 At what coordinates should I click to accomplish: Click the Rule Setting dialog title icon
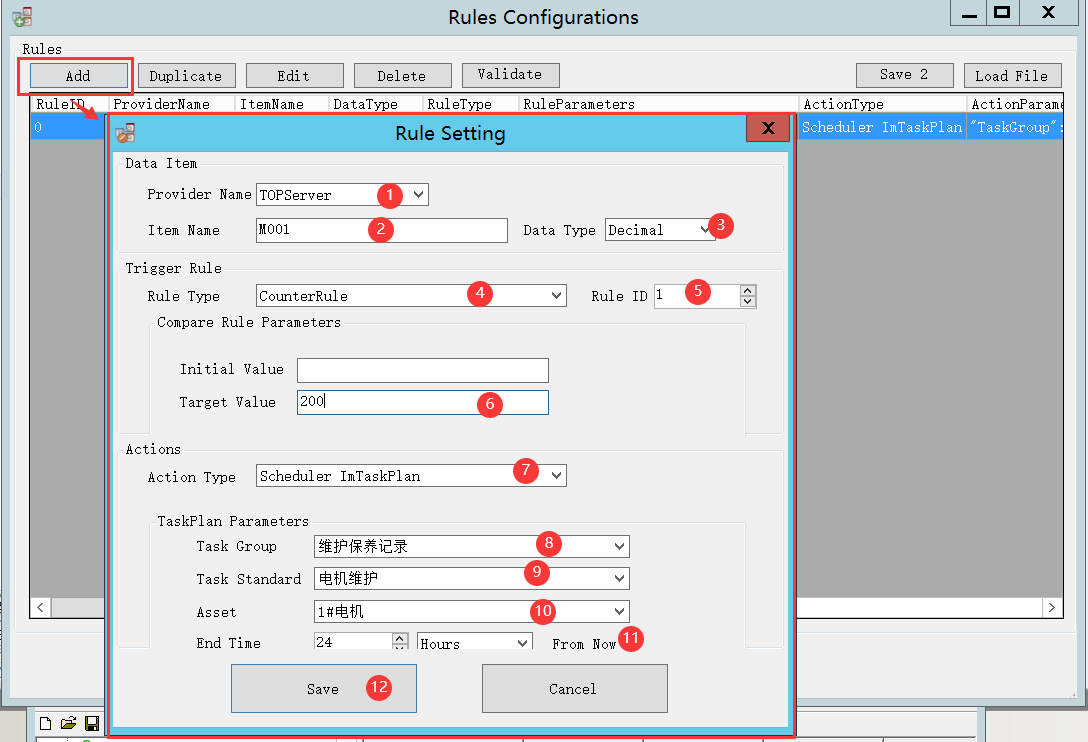pos(126,133)
